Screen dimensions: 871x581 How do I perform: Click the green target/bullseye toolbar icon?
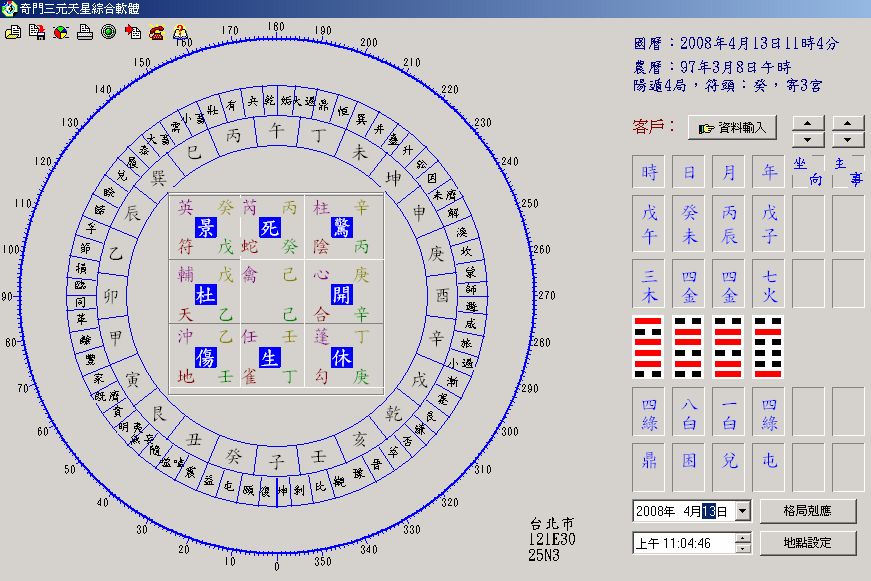(108, 32)
